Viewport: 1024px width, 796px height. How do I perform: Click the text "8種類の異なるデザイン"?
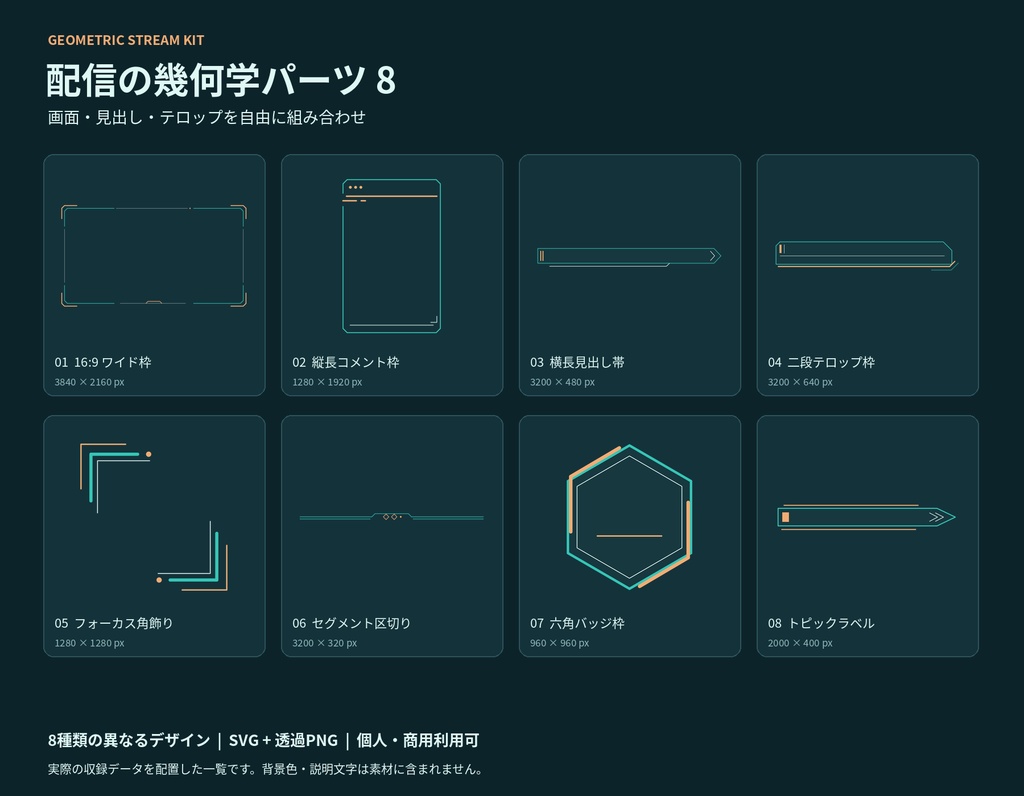[x=129, y=740]
